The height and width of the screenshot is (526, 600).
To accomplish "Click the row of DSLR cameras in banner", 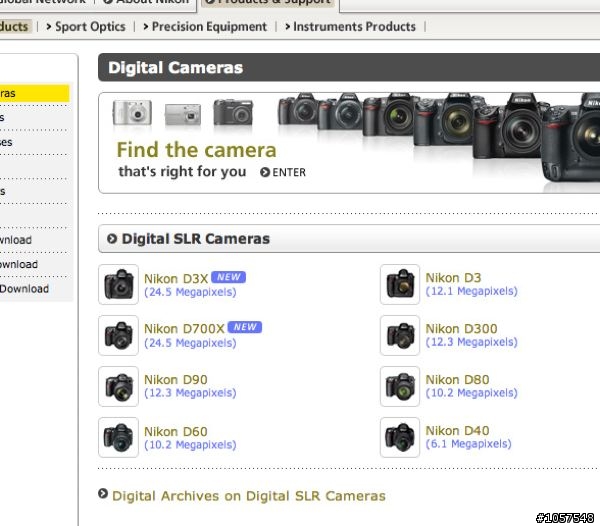I will tap(439, 138).
